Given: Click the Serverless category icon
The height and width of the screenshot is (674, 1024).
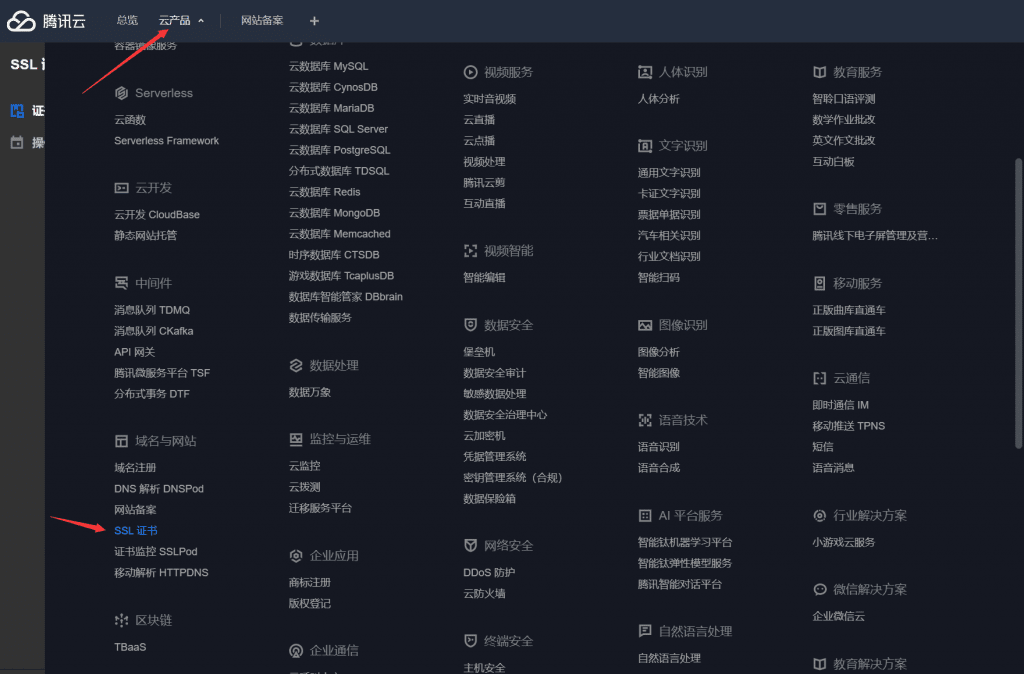Looking at the screenshot, I should pyautogui.click(x=121, y=93).
